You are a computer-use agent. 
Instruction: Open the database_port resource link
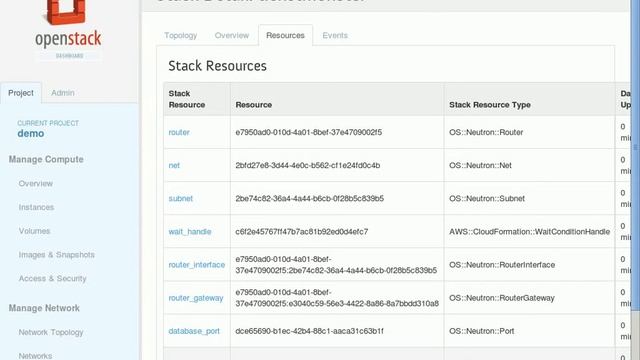pyautogui.click(x=194, y=331)
